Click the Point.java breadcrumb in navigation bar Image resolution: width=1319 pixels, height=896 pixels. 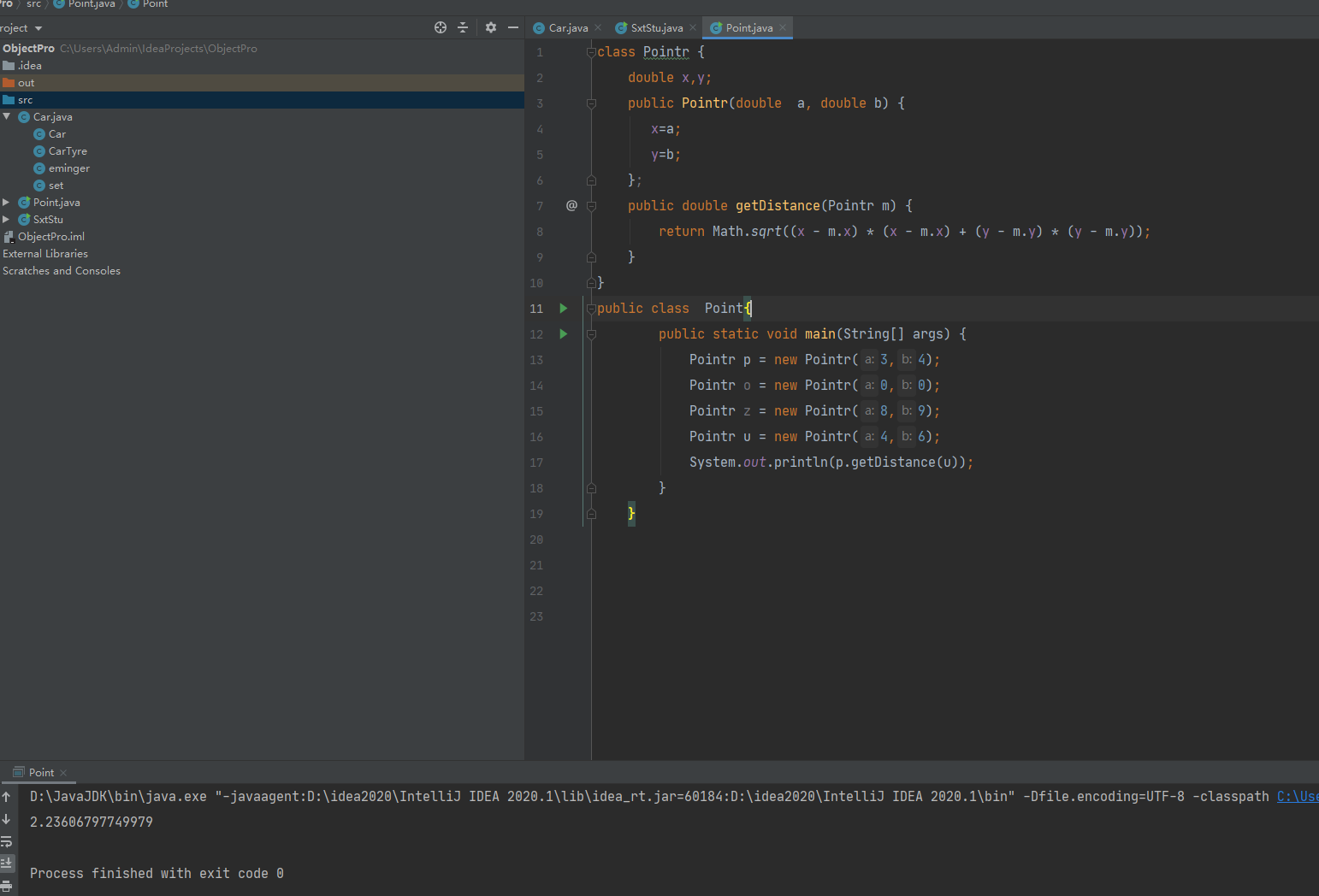pyautogui.click(x=85, y=4)
